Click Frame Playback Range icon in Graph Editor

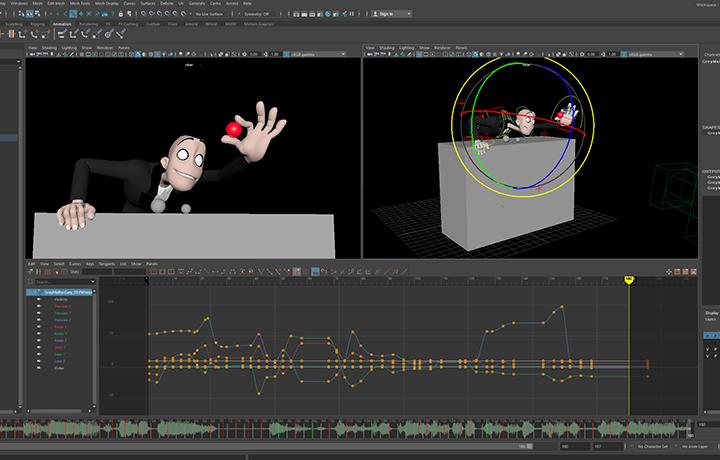162,272
